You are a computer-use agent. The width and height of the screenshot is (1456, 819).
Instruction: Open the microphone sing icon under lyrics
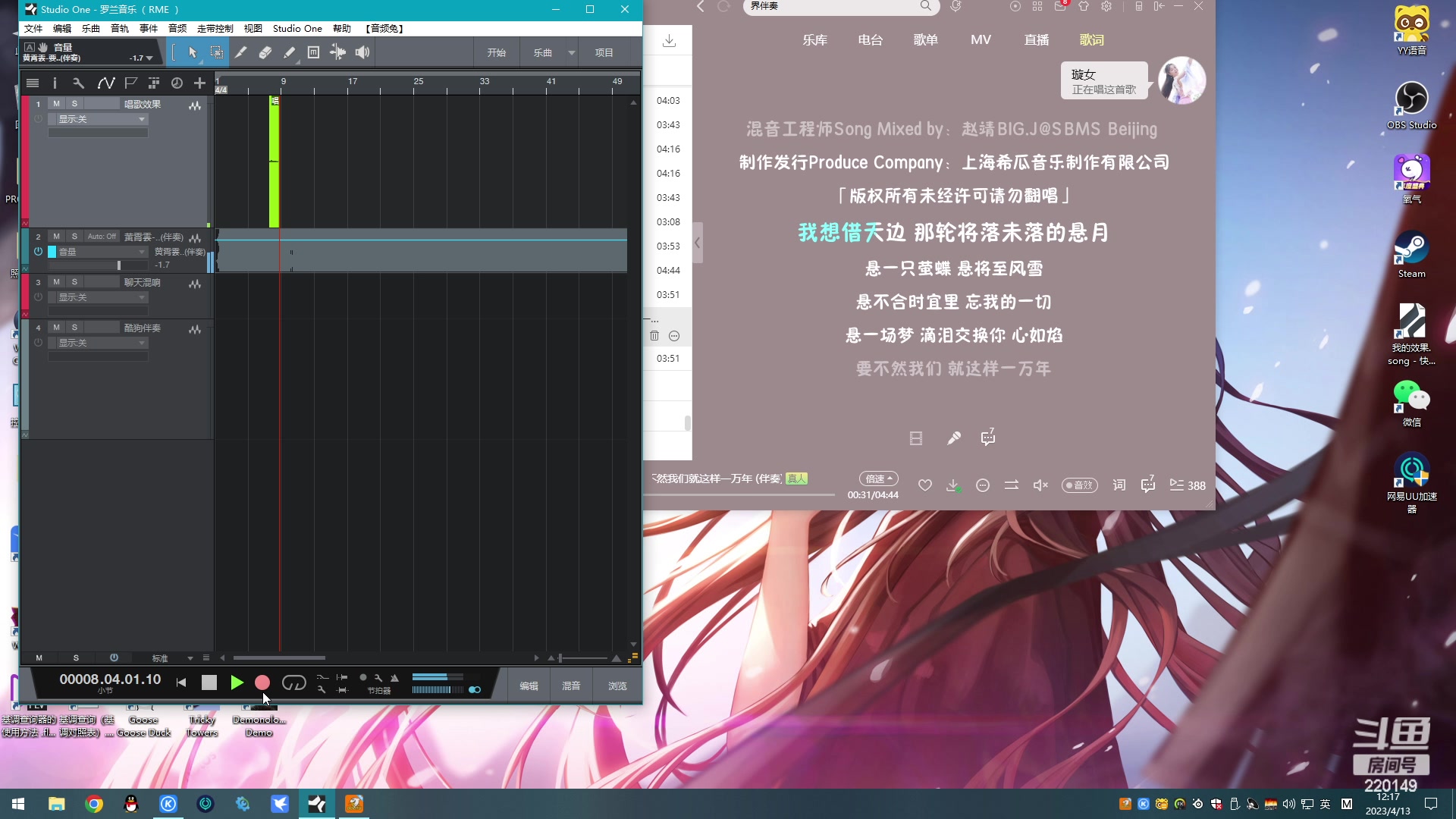pyautogui.click(x=954, y=438)
